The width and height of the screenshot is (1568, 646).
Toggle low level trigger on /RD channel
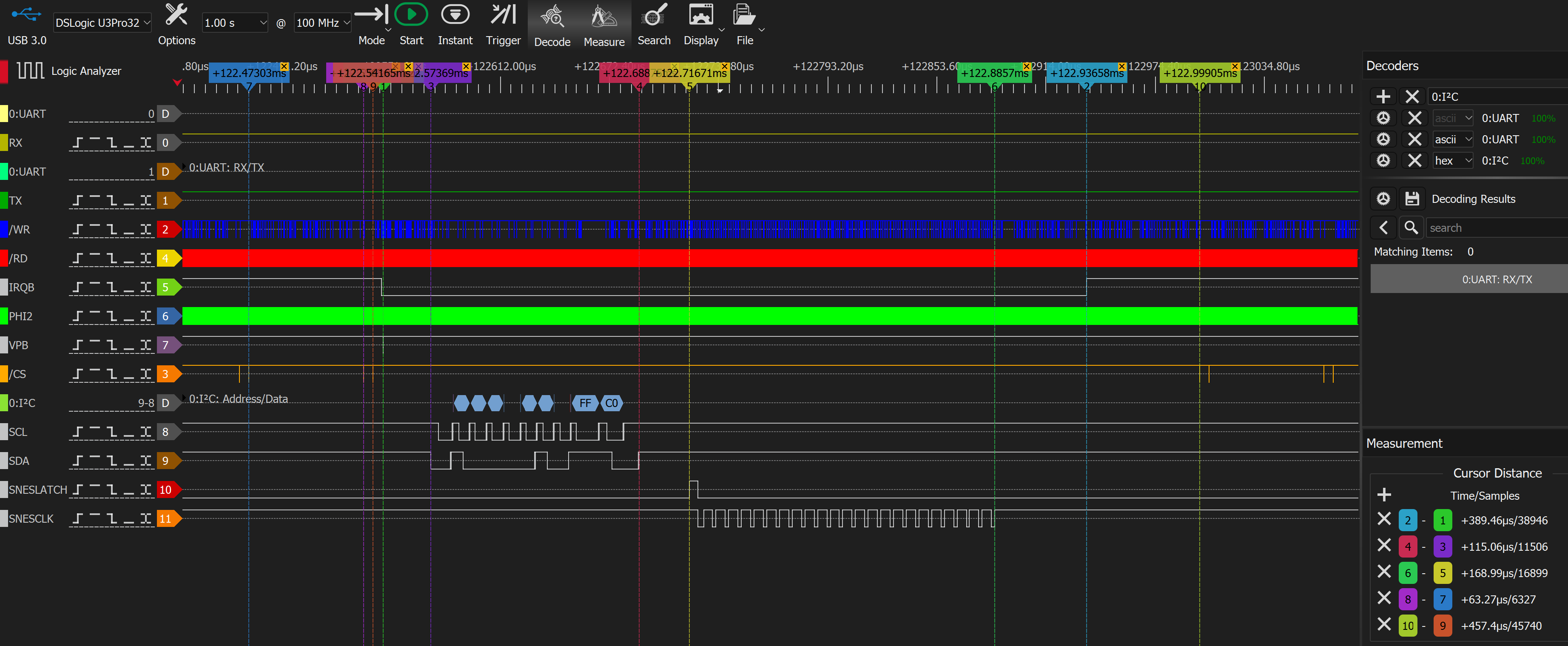129,259
